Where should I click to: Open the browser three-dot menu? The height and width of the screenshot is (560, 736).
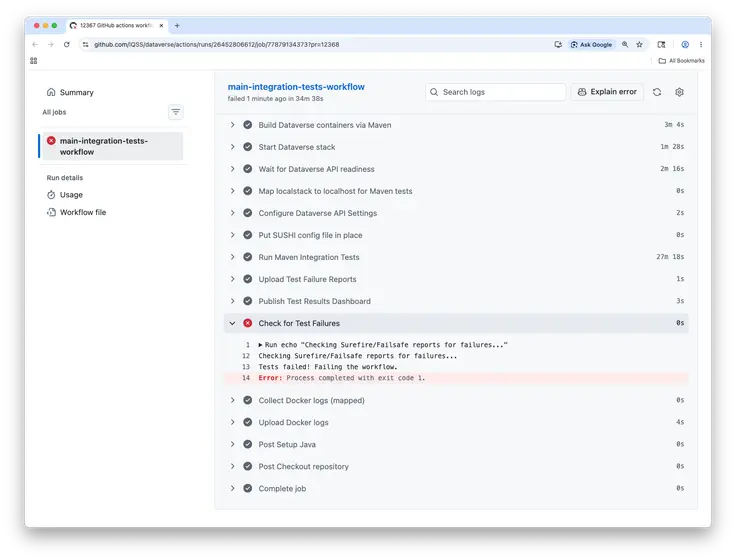[701, 45]
